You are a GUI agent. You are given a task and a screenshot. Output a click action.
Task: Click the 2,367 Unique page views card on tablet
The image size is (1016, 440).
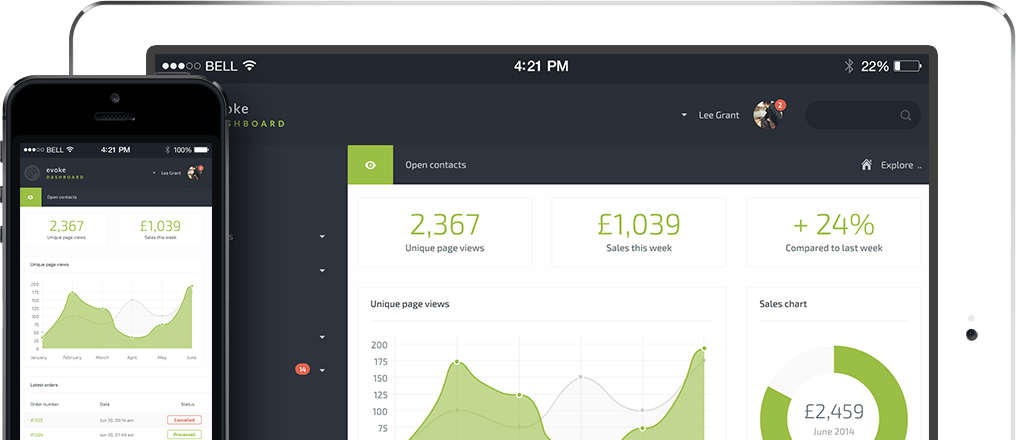(x=444, y=232)
